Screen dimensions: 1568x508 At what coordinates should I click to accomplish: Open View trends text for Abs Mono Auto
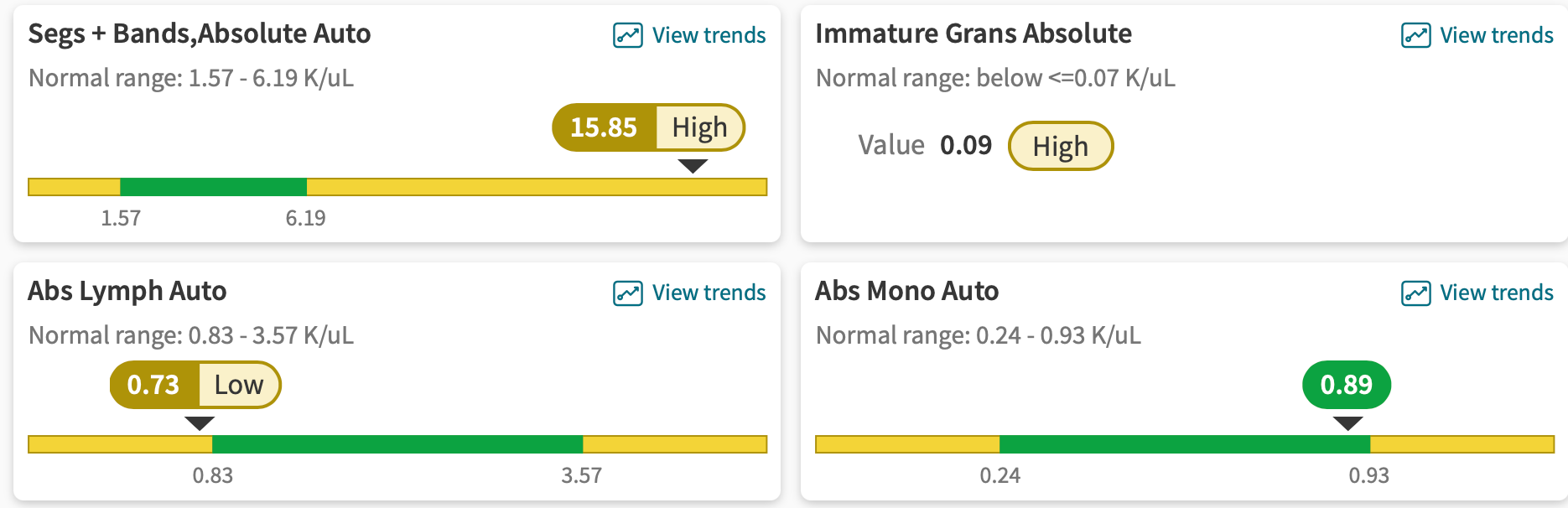(1496, 293)
